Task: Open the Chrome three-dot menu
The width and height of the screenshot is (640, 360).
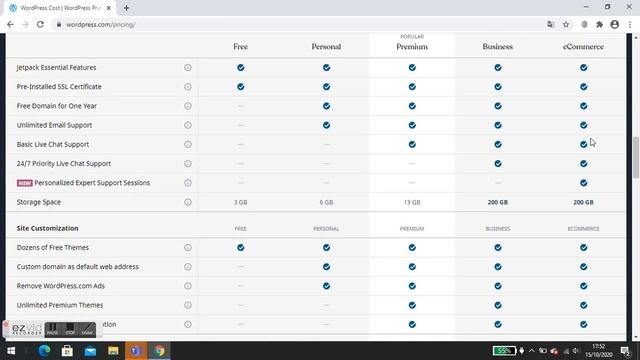Action: pyautogui.click(x=630, y=24)
